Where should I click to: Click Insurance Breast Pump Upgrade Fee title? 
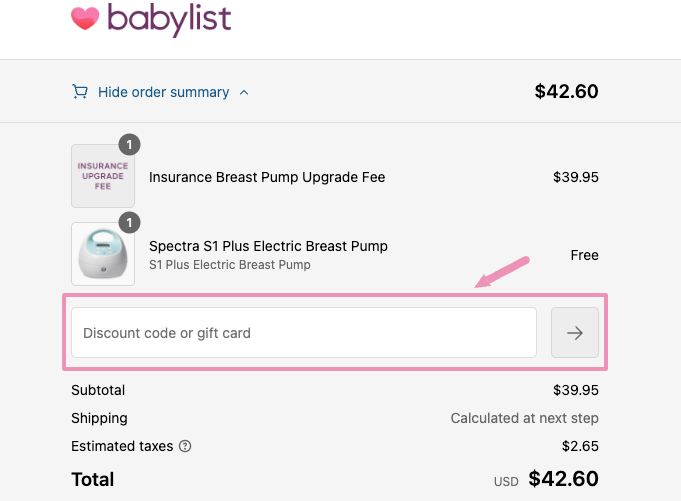click(267, 177)
